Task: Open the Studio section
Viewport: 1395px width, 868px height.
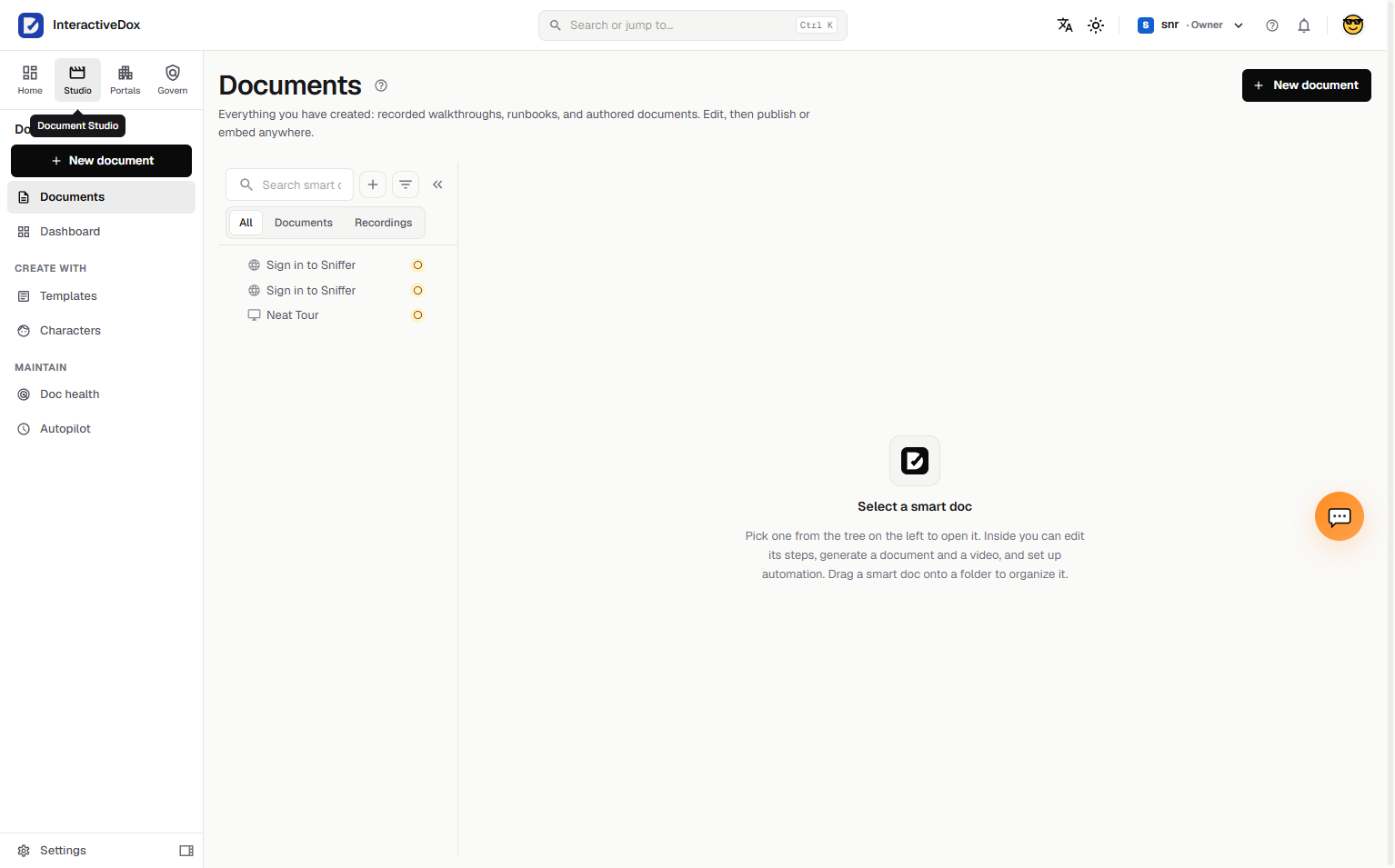Action: click(77, 80)
